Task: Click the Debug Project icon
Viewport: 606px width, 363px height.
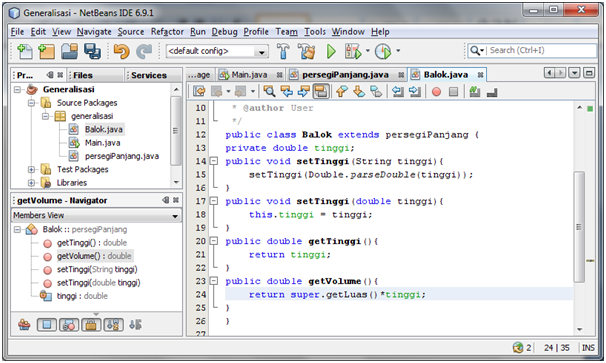Action: [x=353, y=51]
